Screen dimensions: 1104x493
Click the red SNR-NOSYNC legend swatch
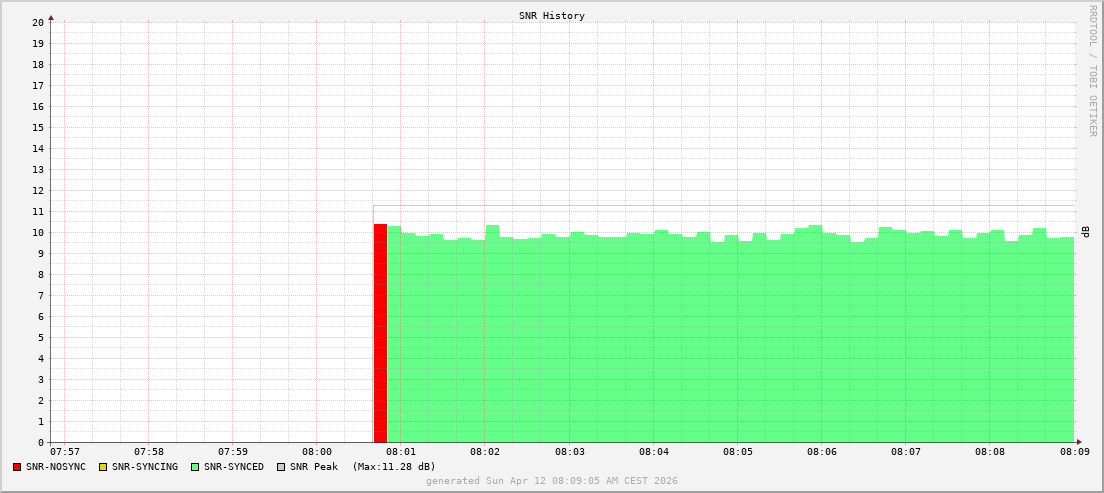click(x=17, y=467)
